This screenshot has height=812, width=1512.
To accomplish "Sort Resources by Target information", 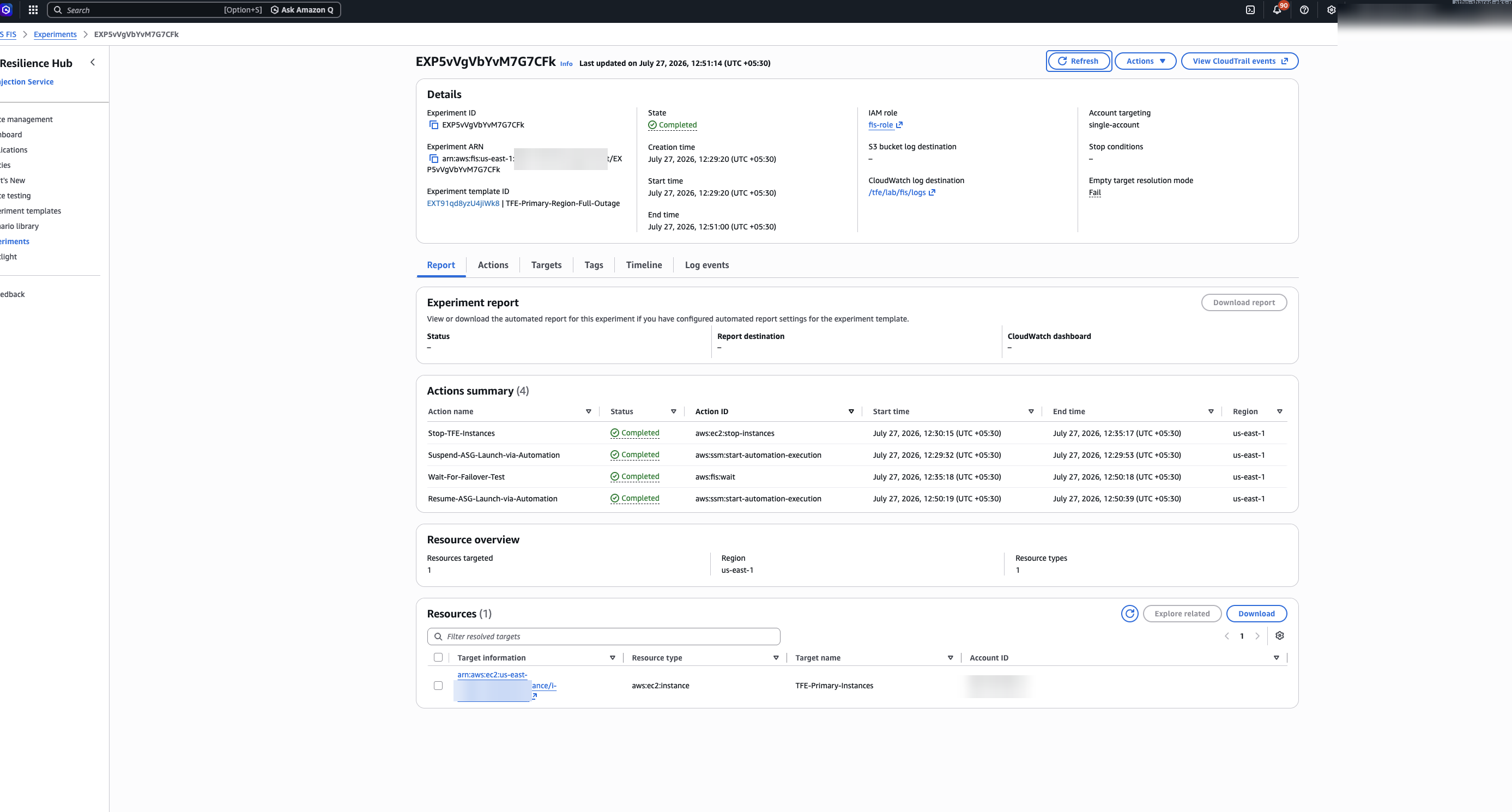I will (612, 658).
